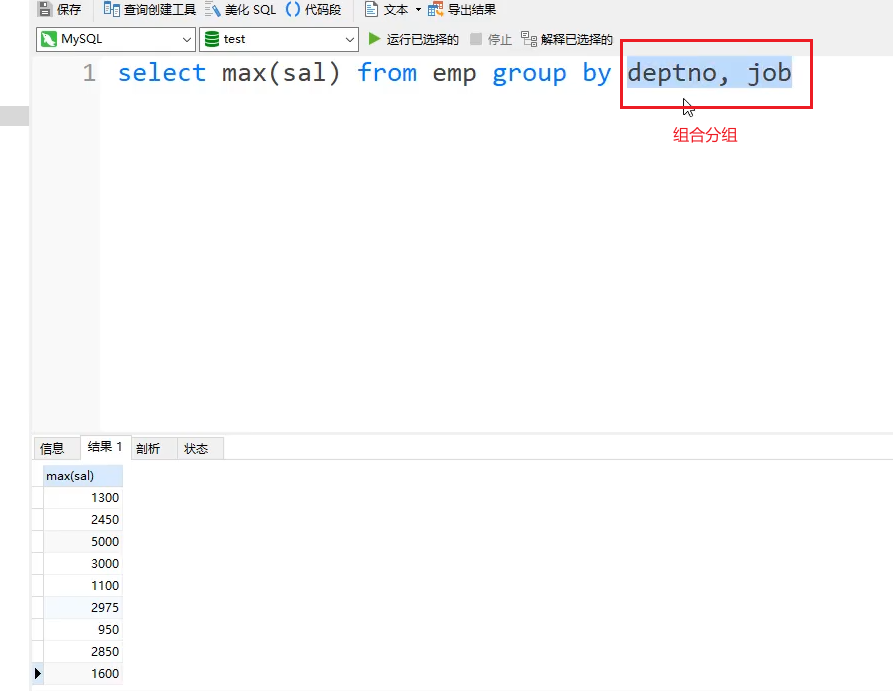893x691 pixels.
Task: Click the by keyword in editor
Action: point(596,74)
